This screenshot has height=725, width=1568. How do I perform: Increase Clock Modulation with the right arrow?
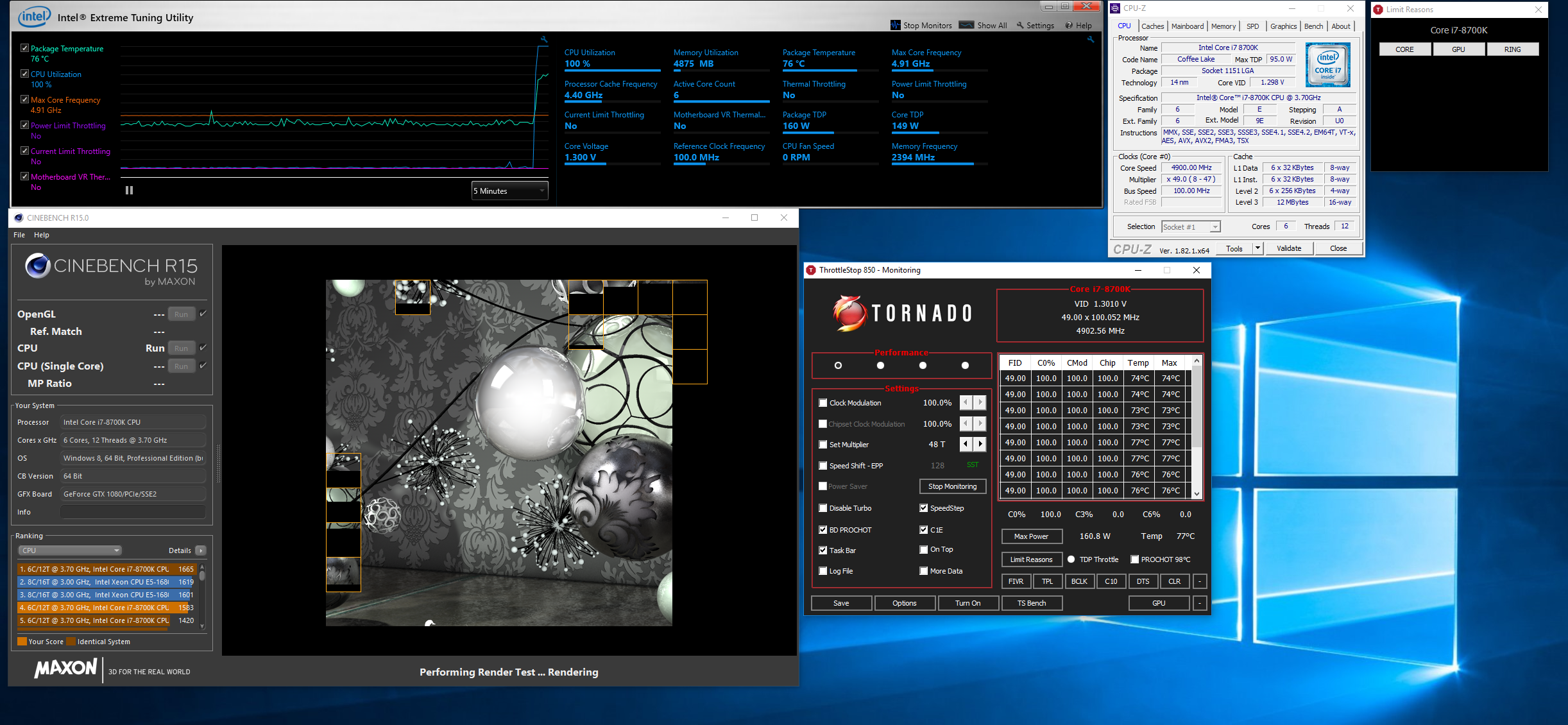pos(980,402)
